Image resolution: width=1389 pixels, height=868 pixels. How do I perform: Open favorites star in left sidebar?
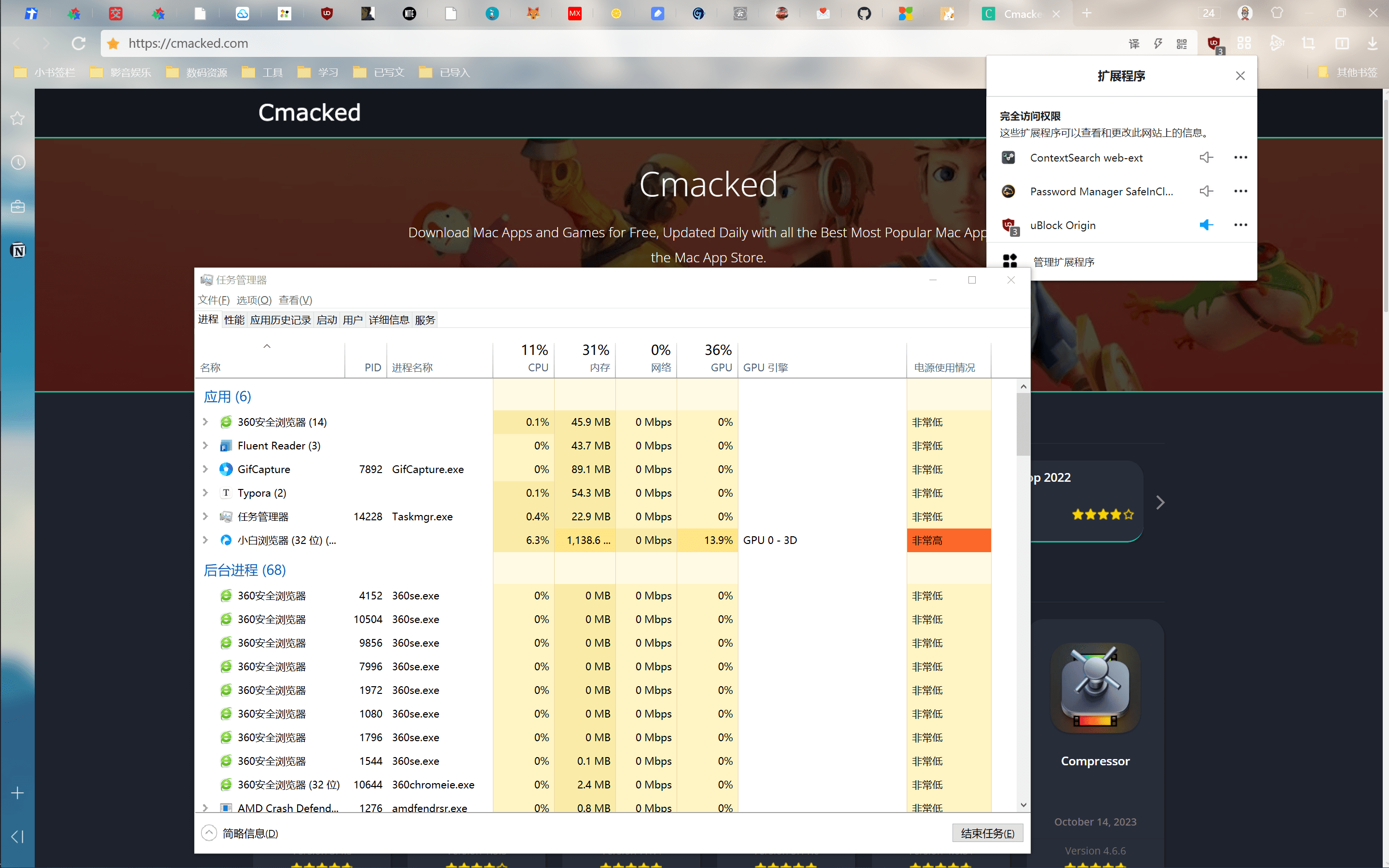click(x=18, y=118)
